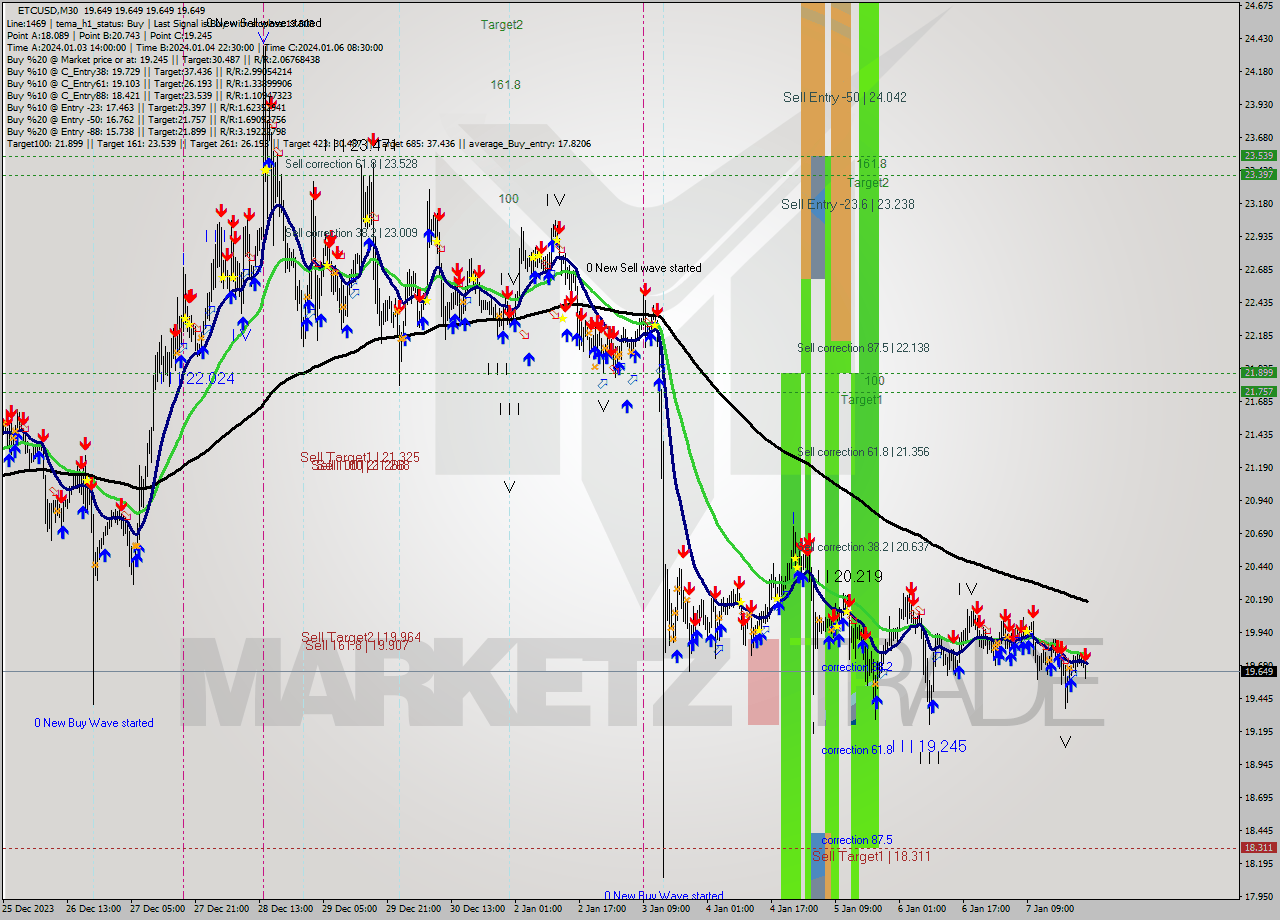Click the 18.945 price axis value
1280x920 pixels.
pos(1258,765)
